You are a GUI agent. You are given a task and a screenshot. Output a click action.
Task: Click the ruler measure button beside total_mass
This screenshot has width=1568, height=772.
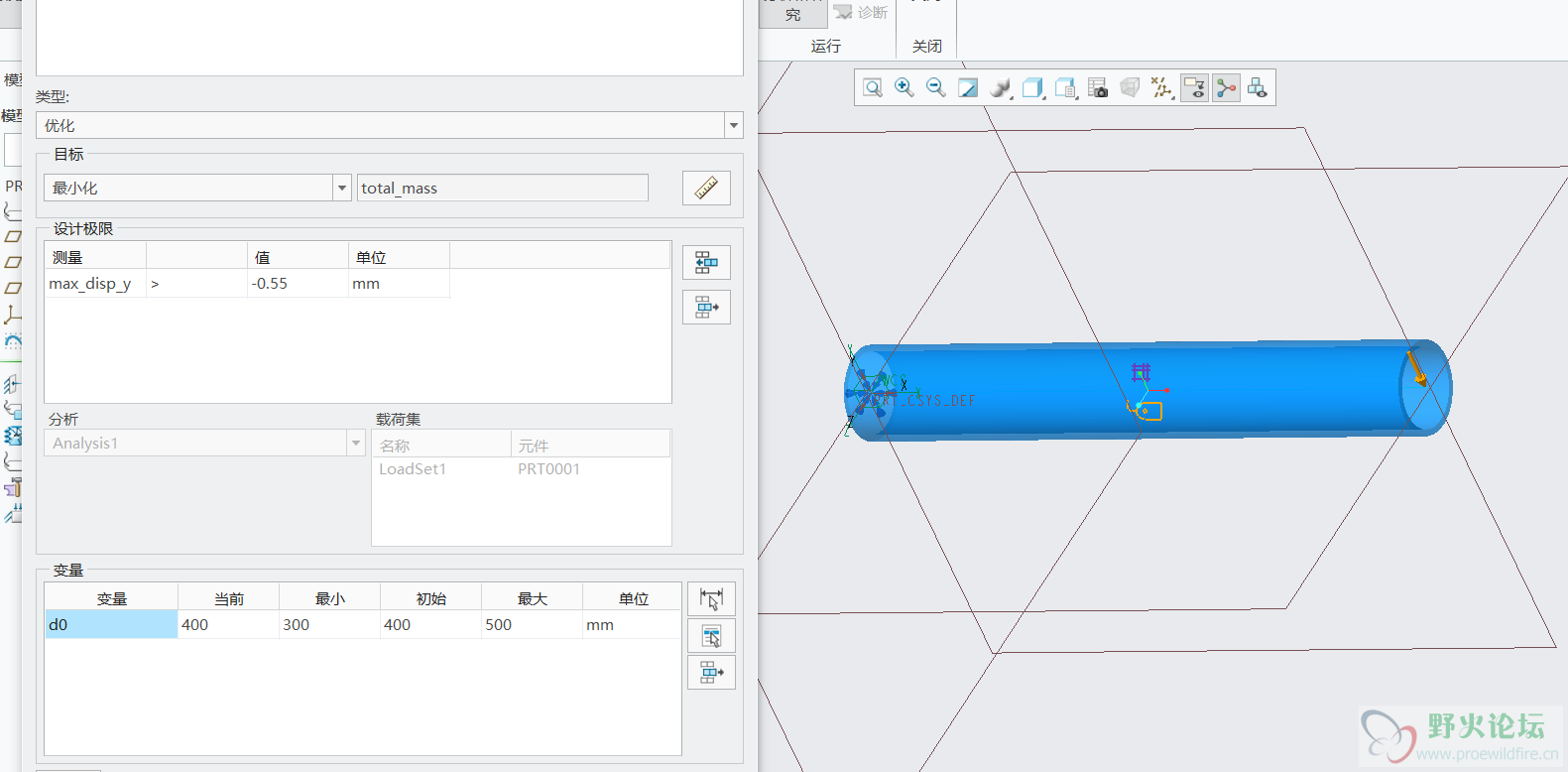(706, 188)
